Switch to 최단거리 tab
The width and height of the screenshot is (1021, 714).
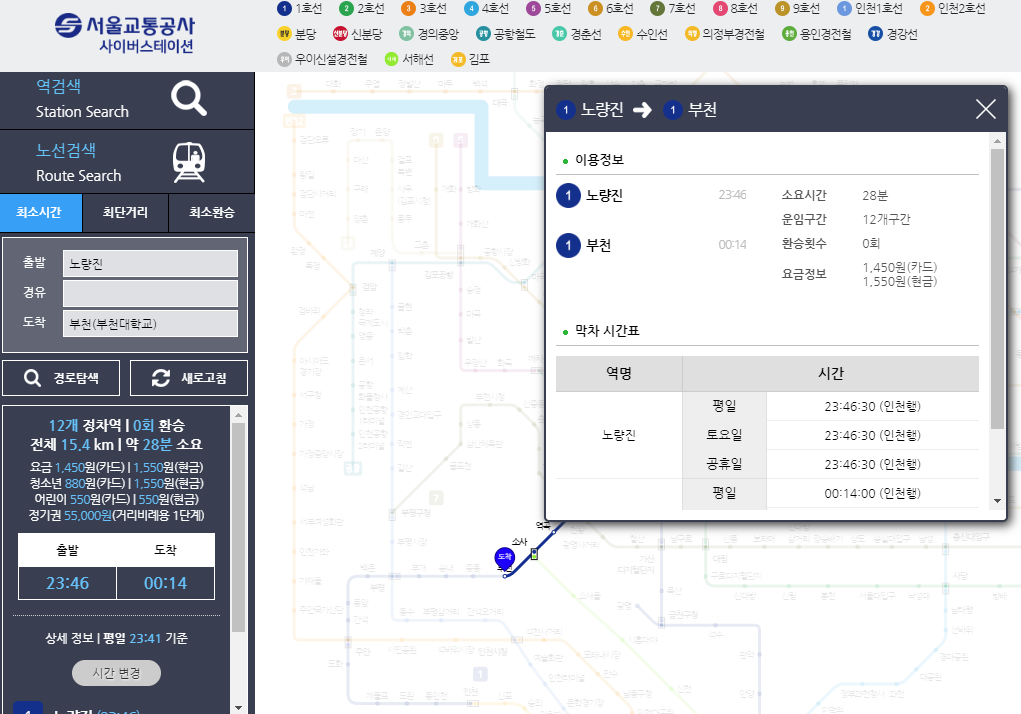[125, 212]
